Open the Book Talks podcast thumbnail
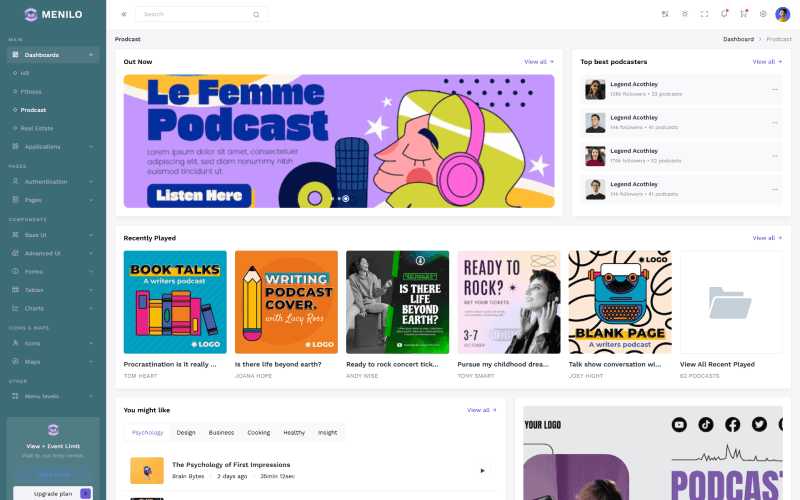 coord(175,301)
